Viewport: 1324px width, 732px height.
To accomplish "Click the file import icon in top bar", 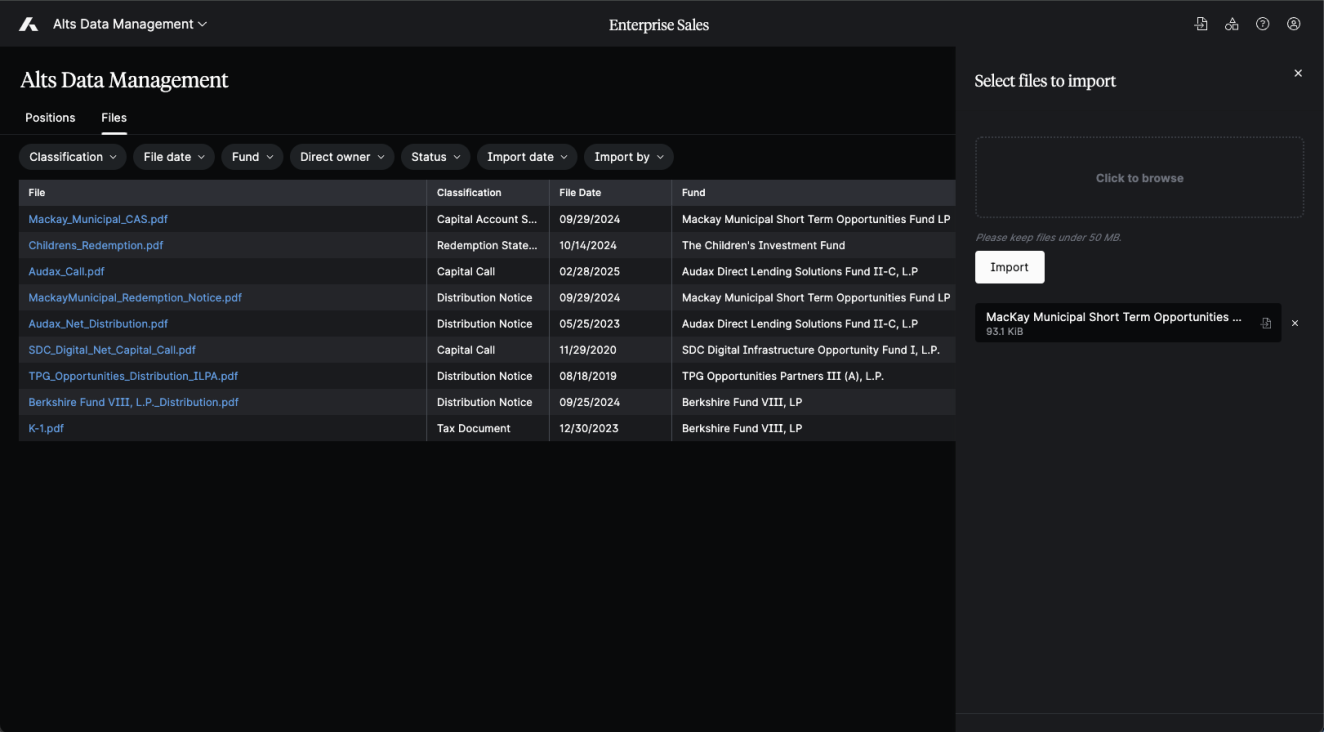I will pos(1201,24).
